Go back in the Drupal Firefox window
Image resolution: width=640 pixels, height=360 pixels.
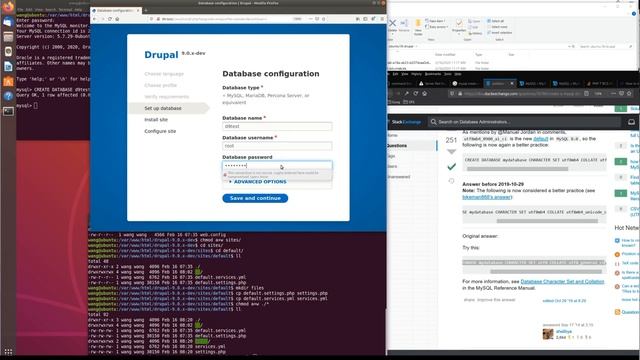pos(95,19)
